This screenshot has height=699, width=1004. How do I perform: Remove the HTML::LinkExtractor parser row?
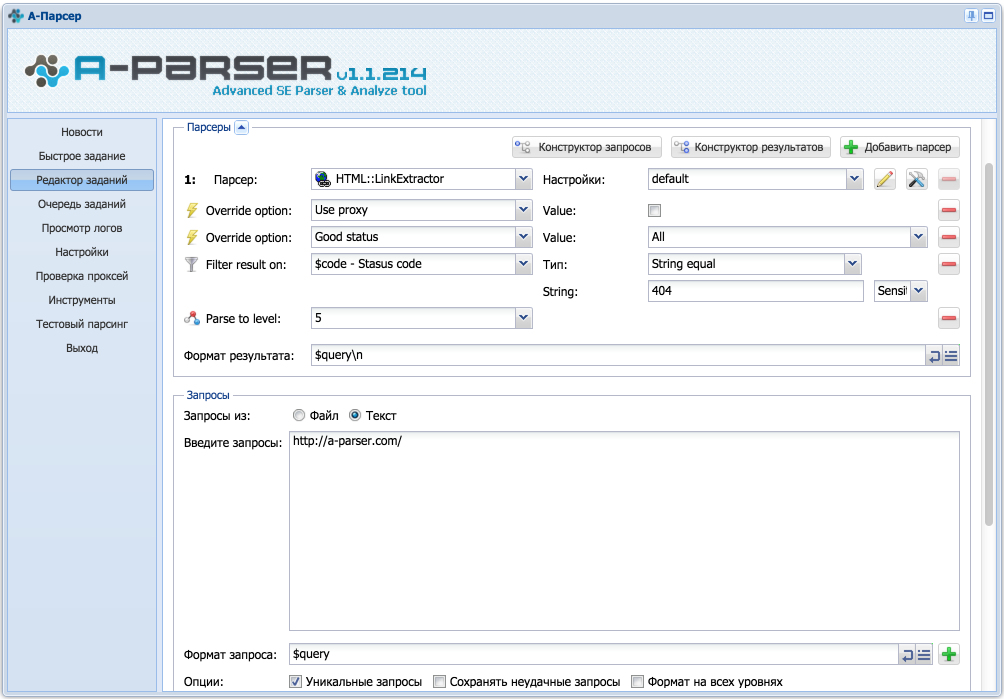pyautogui.click(x=949, y=179)
